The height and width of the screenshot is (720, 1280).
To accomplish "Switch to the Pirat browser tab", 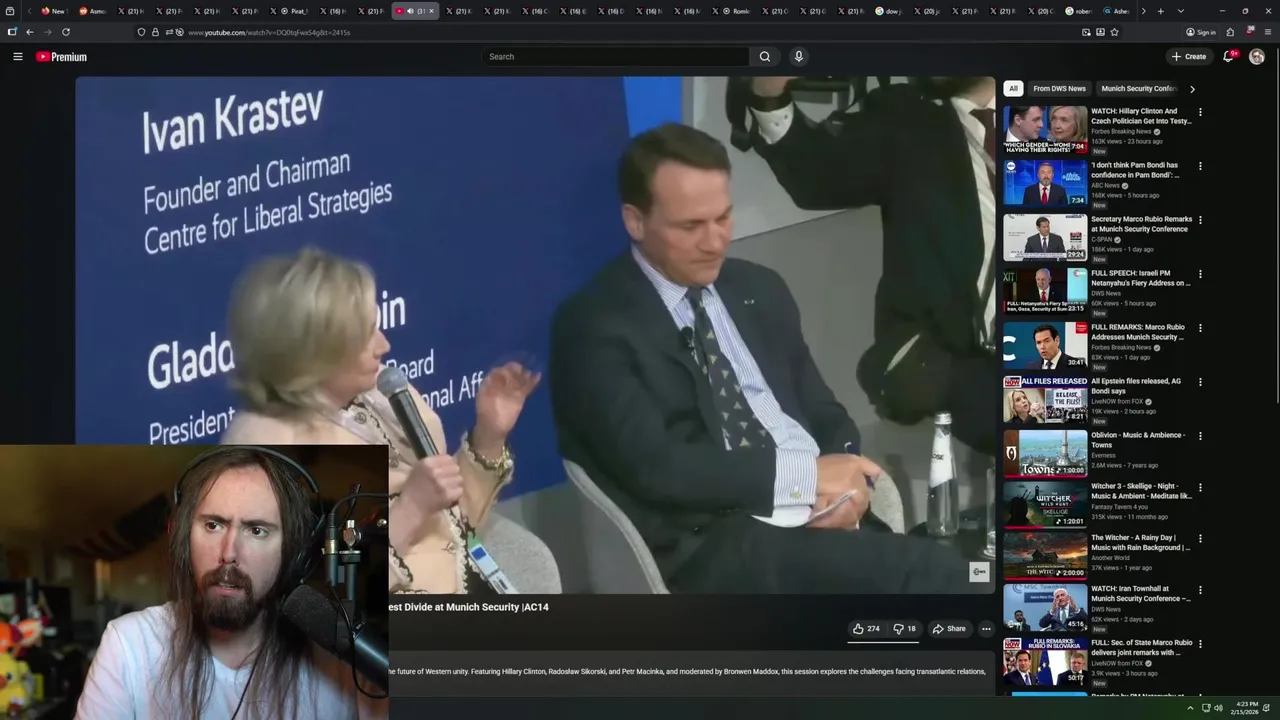I will coord(295,11).
